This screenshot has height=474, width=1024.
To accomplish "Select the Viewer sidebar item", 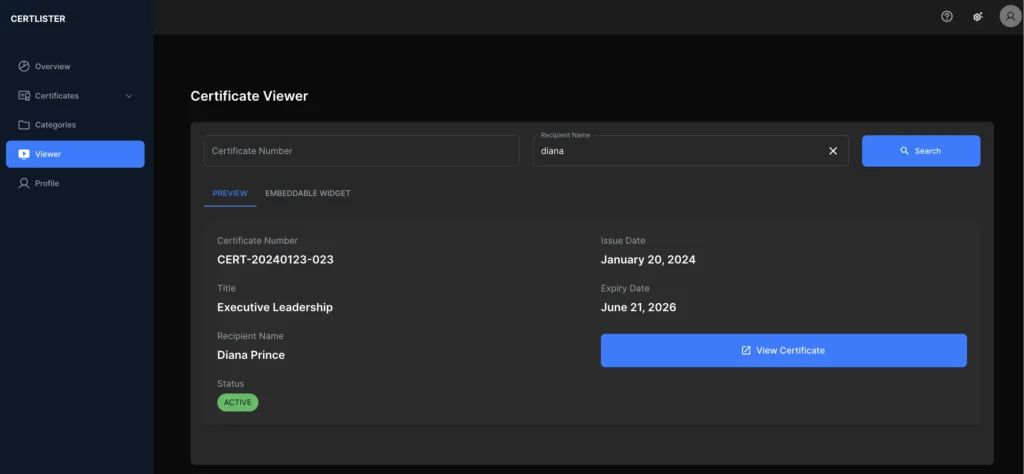I will [75, 154].
